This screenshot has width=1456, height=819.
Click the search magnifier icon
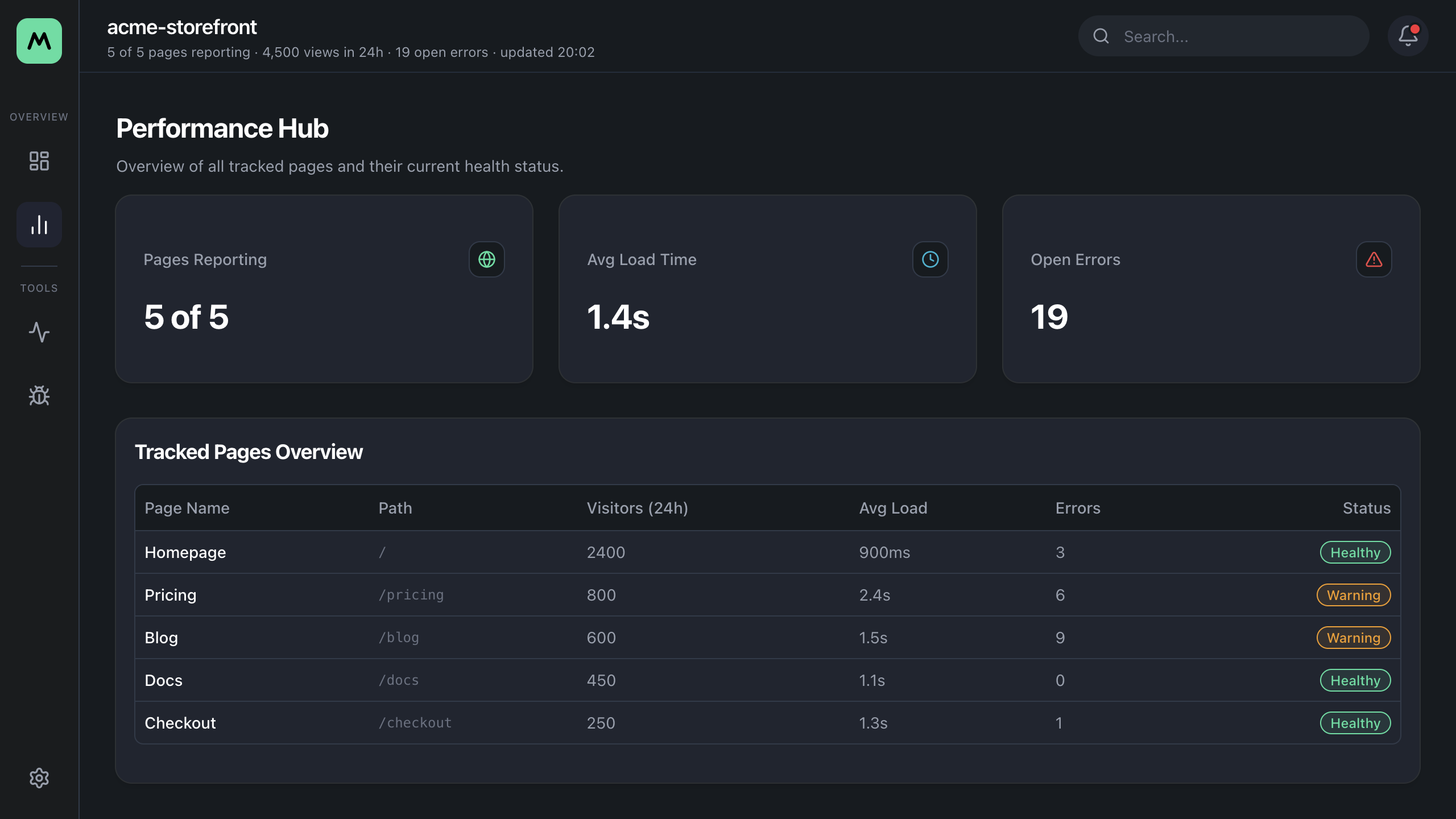(x=1101, y=36)
